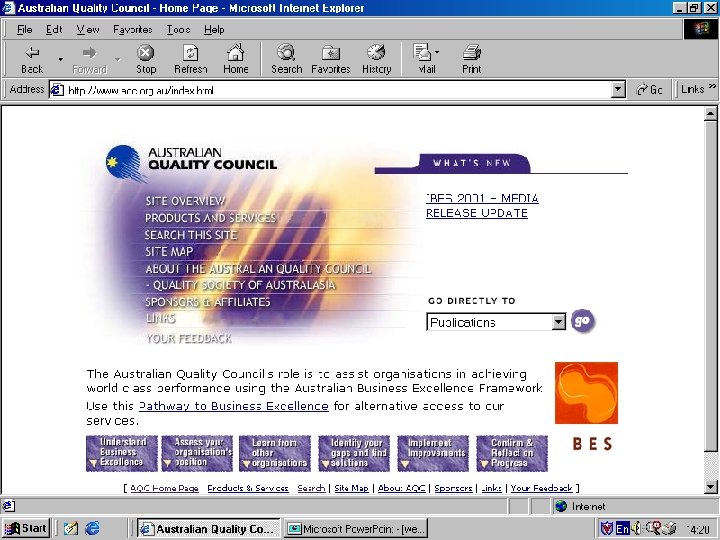Click Quality Society of Australasia link
The image size is (720, 540).
tap(240, 285)
